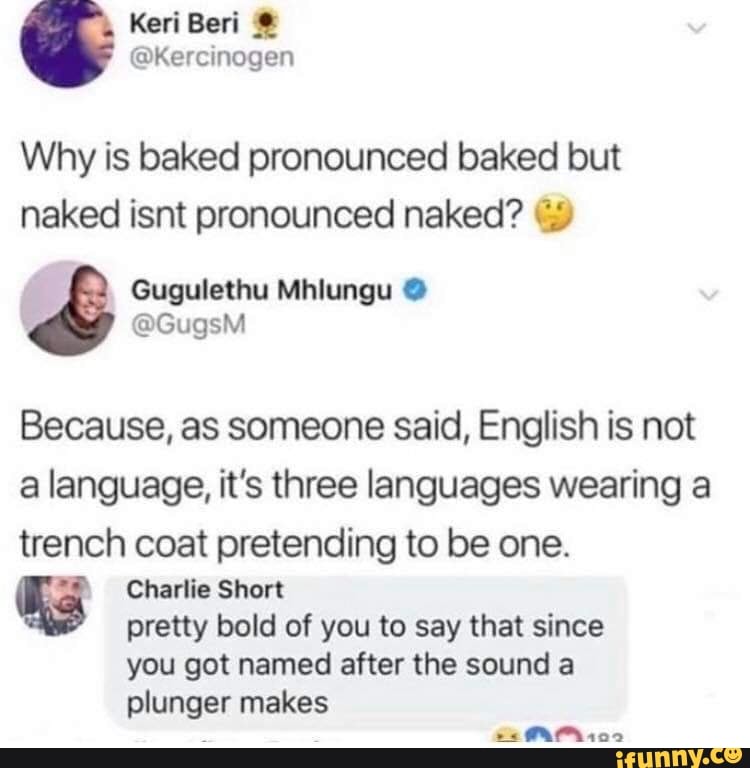Click the Gugulethu Mhlungu display name
The image size is (750, 768).
coord(262,290)
